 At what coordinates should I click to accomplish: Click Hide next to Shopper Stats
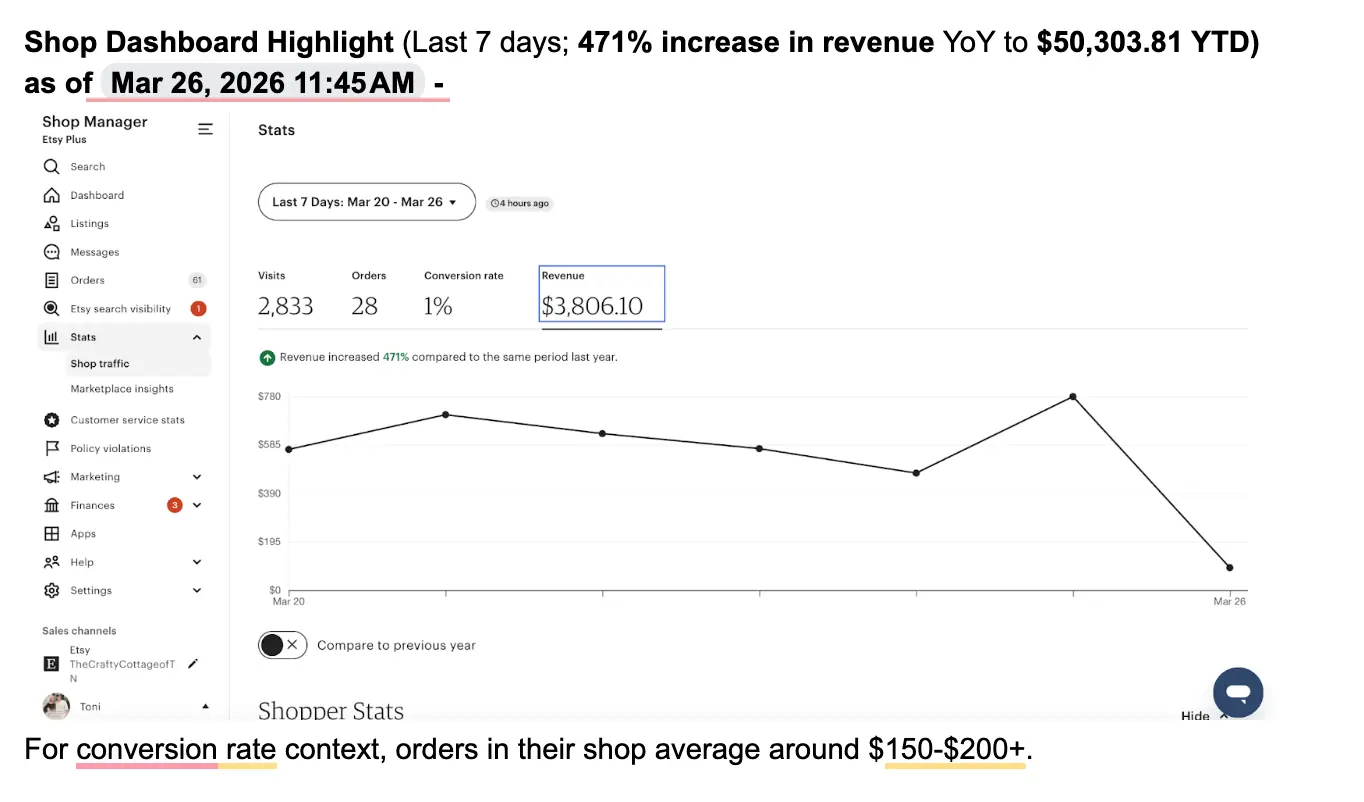pos(1195,716)
